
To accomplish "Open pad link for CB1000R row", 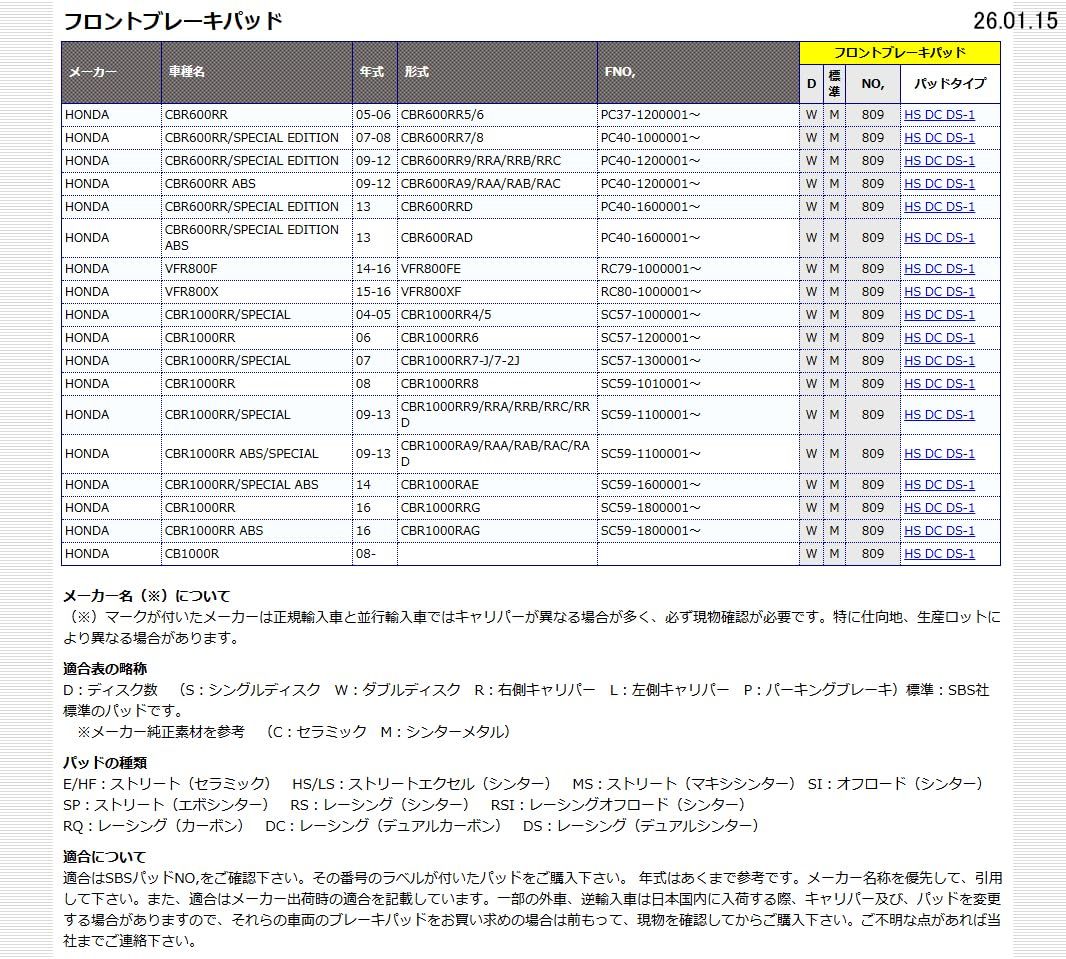I will pyautogui.click(x=939, y=554).
